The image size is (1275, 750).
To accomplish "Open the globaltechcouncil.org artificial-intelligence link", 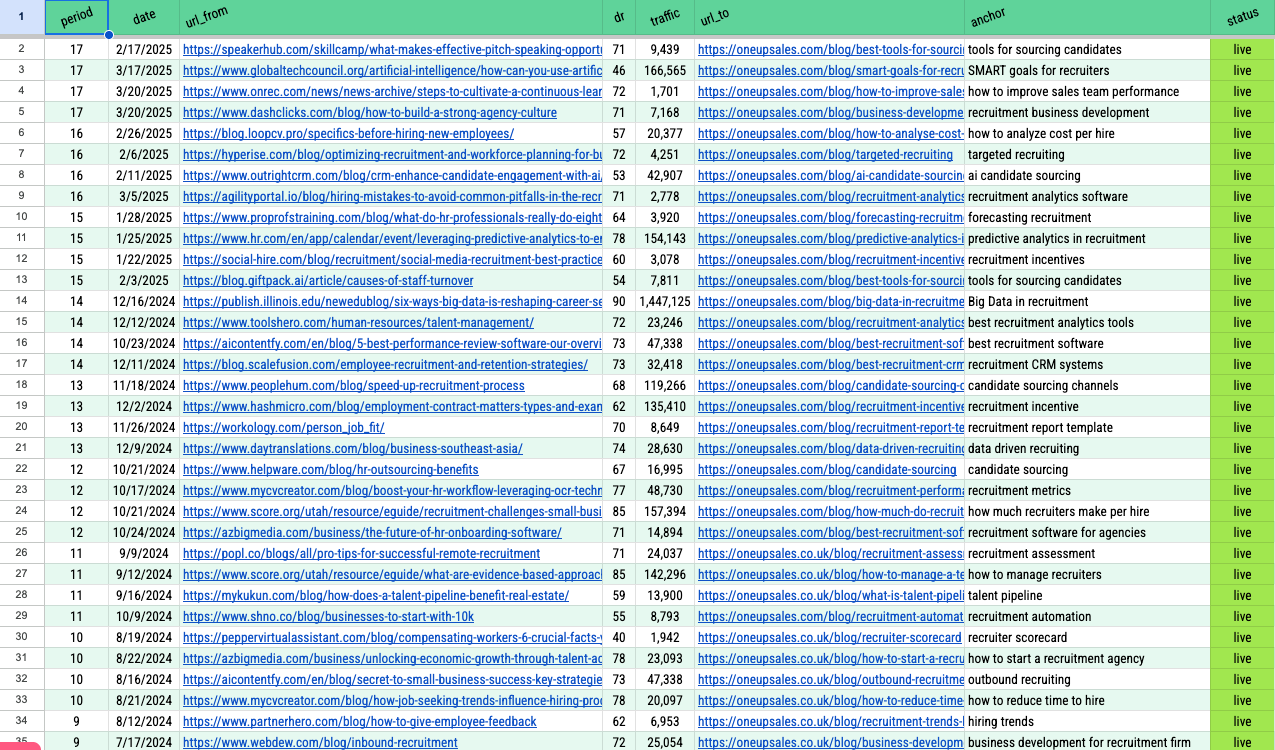I will [392, 70].
